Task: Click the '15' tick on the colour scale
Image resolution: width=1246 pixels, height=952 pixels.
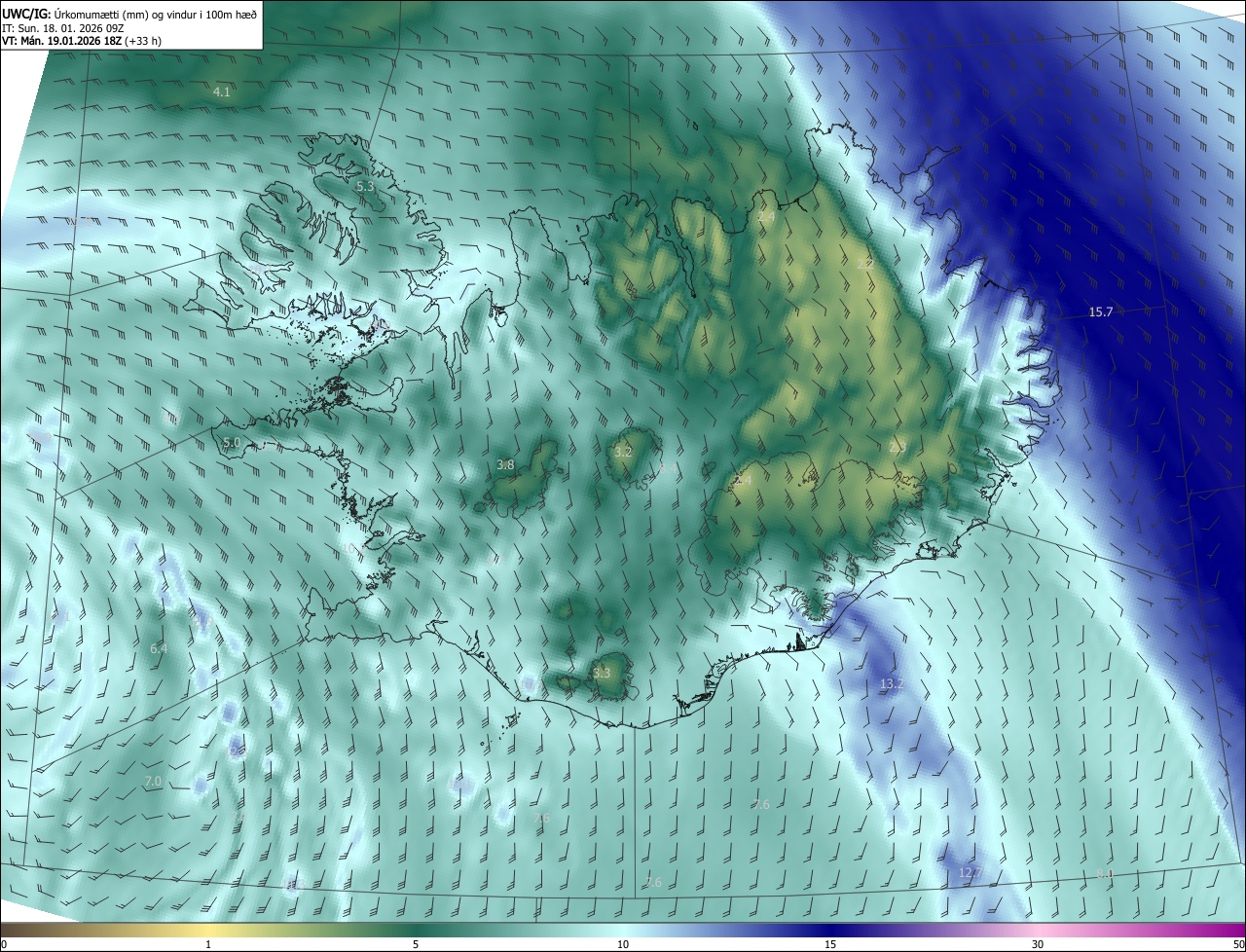Action: [830, 944]
